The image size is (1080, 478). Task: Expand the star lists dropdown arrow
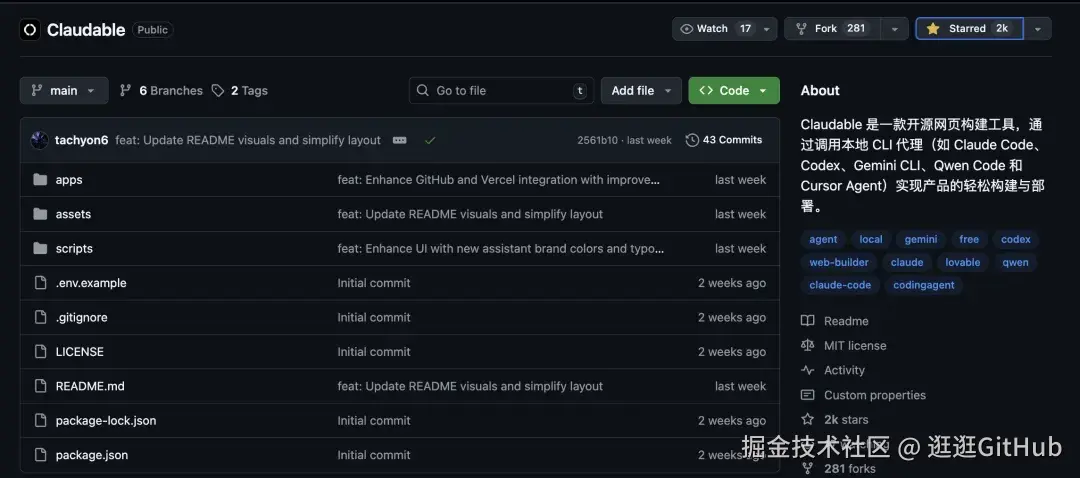pos(1038,29)
